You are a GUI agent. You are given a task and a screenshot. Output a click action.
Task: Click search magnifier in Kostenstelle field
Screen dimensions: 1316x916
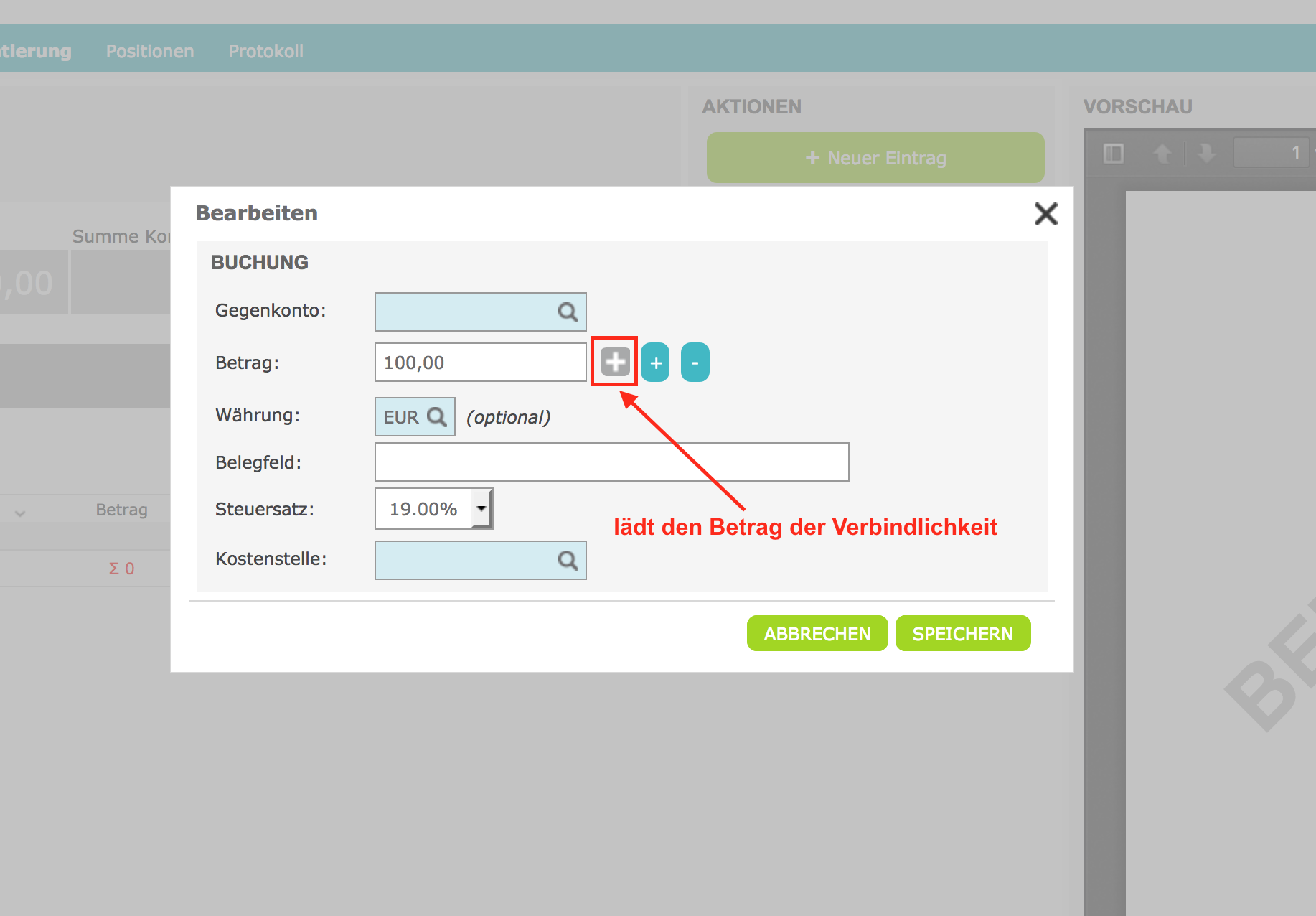pyautogui.click(x=568, y=561)
